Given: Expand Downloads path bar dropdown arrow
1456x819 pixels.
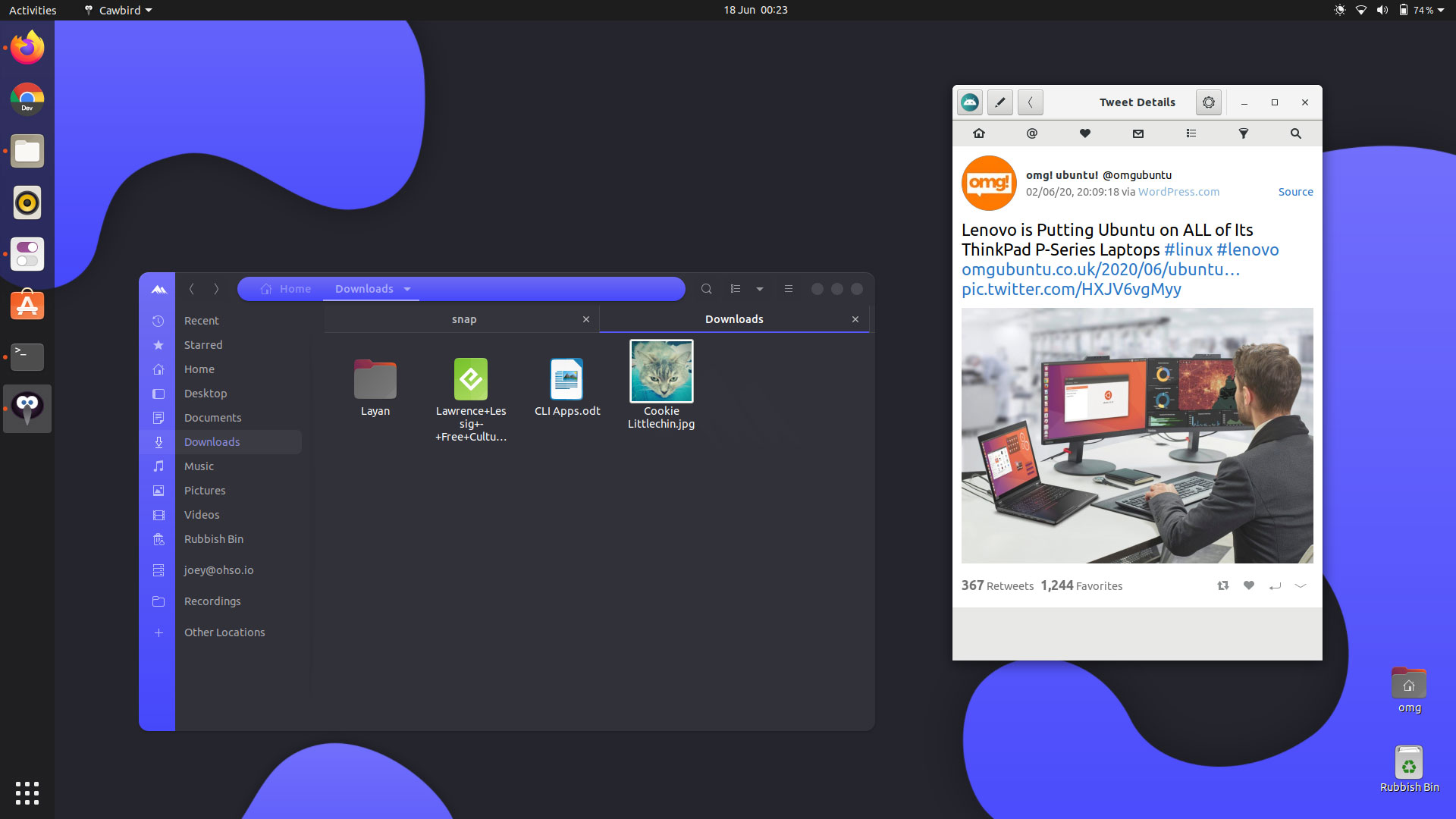Looking at the screenshot, I should 407,289.
